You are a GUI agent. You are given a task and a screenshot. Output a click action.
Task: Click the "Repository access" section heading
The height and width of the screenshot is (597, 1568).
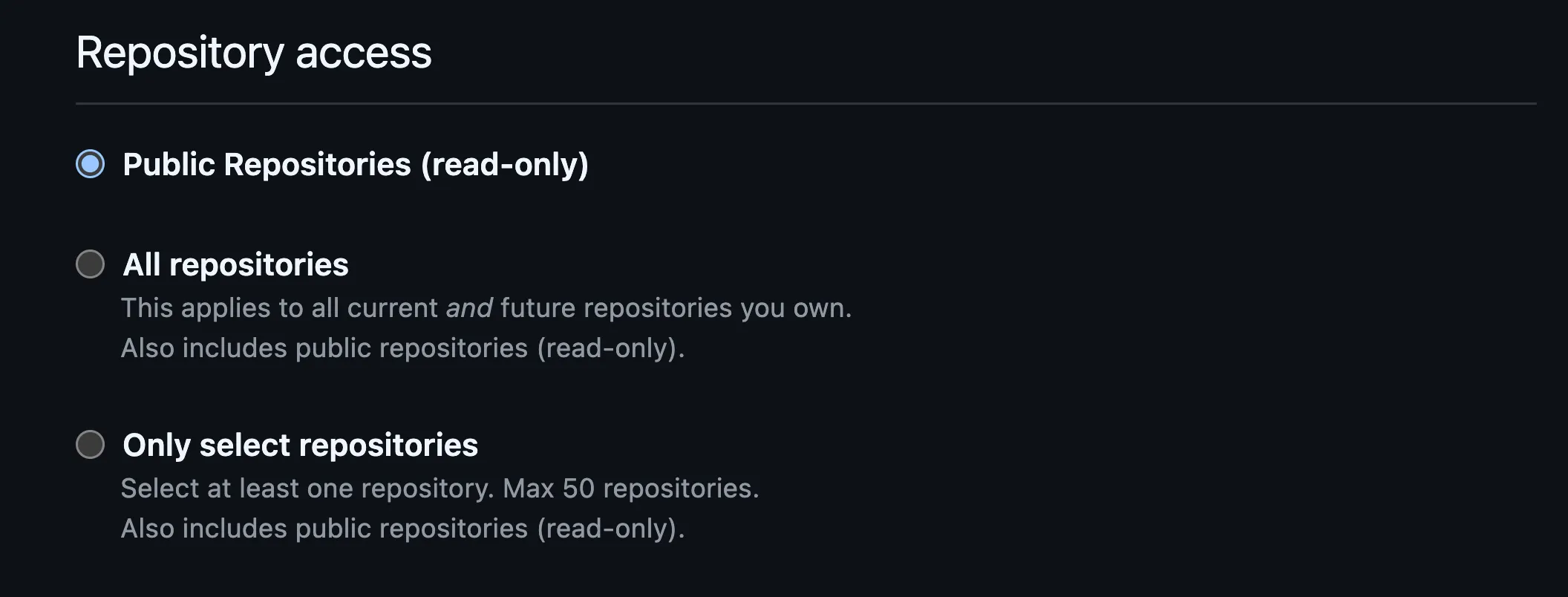click(x=253, y=53)
